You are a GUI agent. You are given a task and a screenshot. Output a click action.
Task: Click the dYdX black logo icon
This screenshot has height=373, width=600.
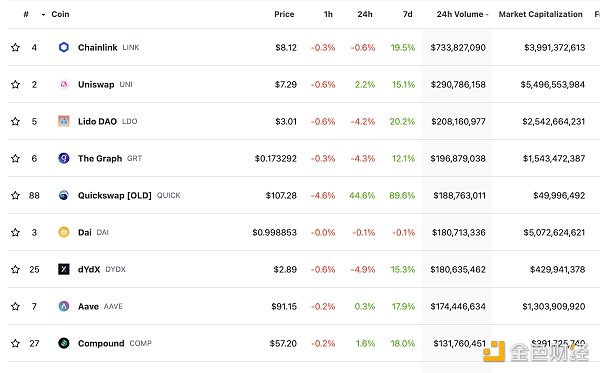point(64,269)
